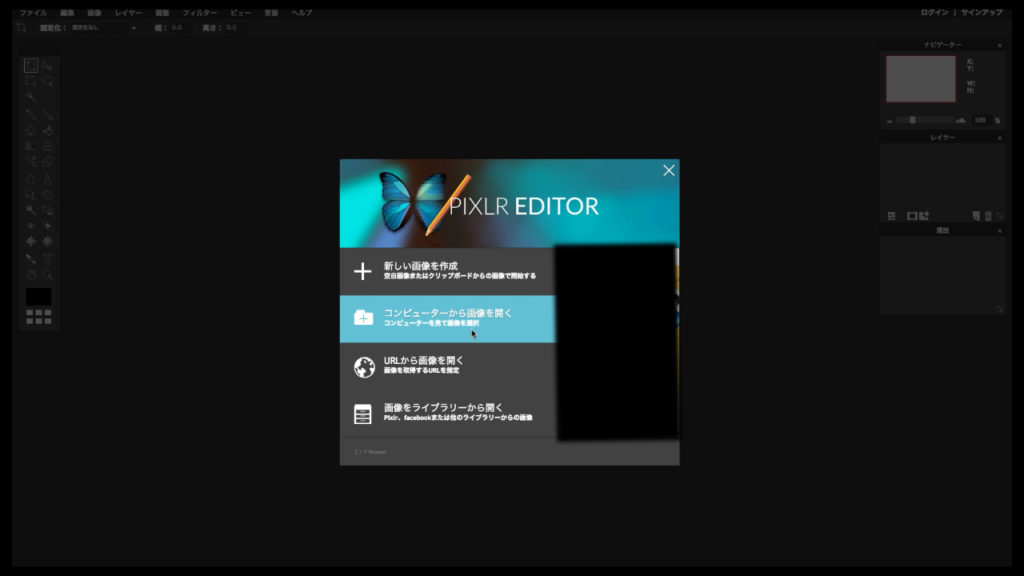The width and height of the screenshot is (1024, 576).
Task: Open the ファイル menu
Action: 33,12
